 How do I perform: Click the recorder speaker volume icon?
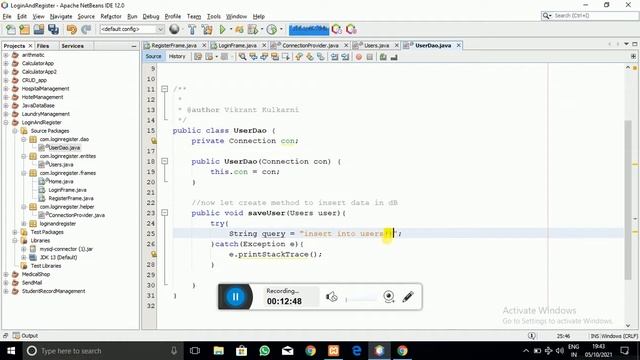click(331, 297)
